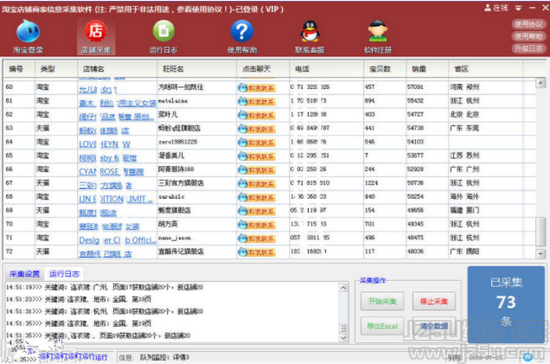Open the LOVE shop link in row 64
The height and width of the screenshot is (364, 550).
click(x=105, y=144)
